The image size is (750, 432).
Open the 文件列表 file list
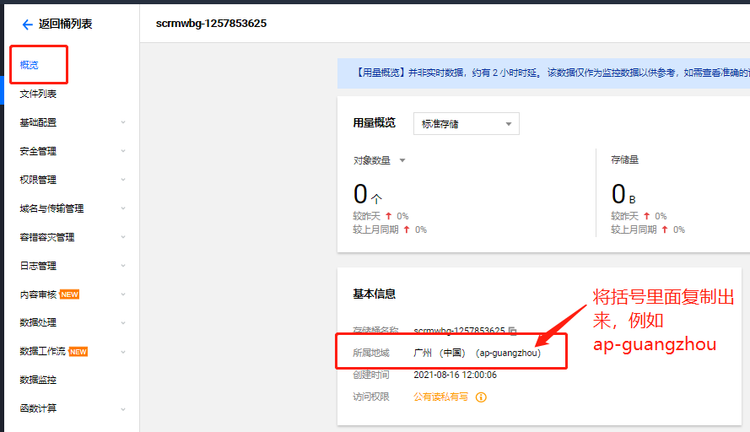click(38, 94)
